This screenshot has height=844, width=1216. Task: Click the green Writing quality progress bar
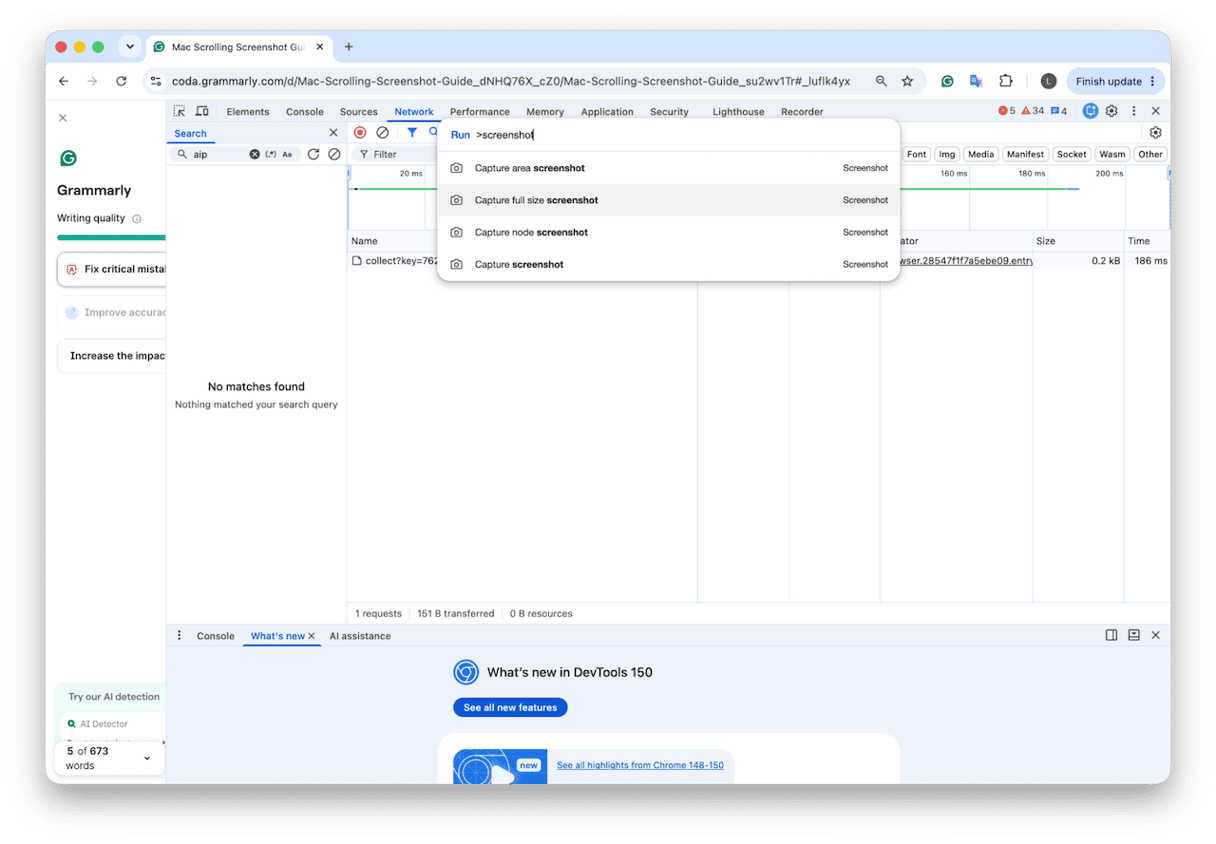point(111,238)
